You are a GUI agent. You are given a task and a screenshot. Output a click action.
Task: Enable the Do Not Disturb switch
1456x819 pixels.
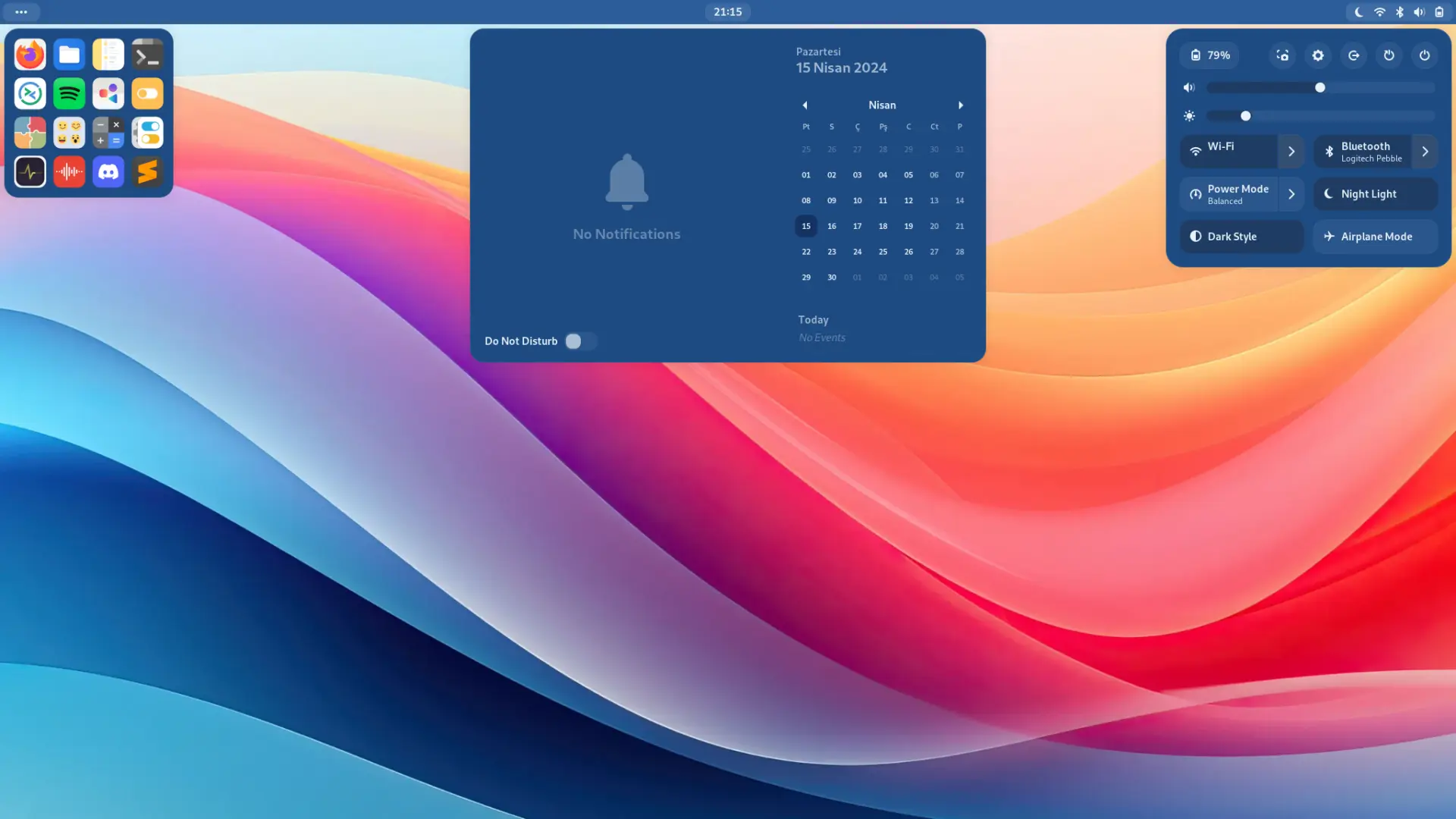tap(581, 341)
